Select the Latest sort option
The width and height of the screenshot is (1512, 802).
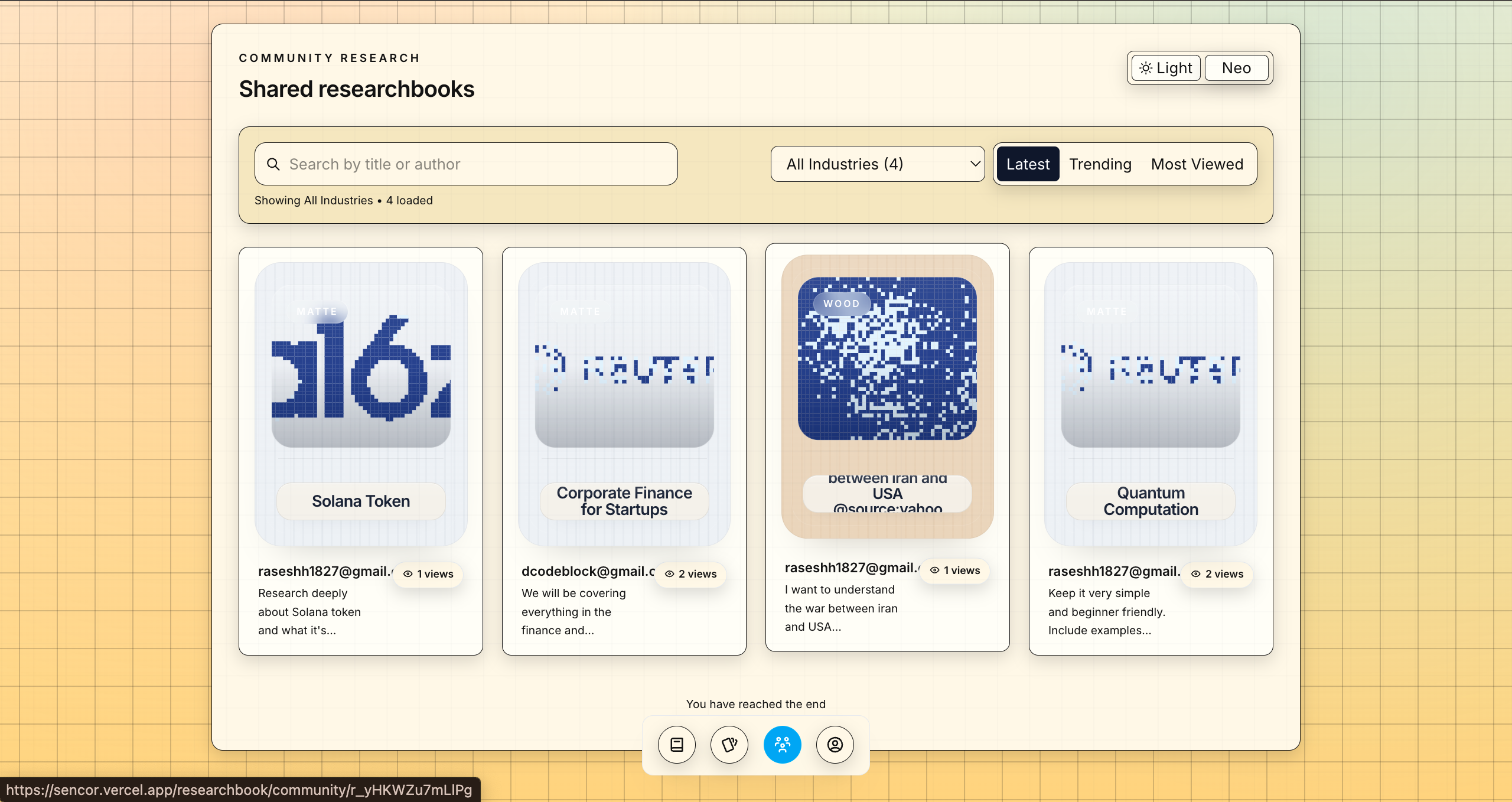pyautogui.click(x=1028, y=164)
